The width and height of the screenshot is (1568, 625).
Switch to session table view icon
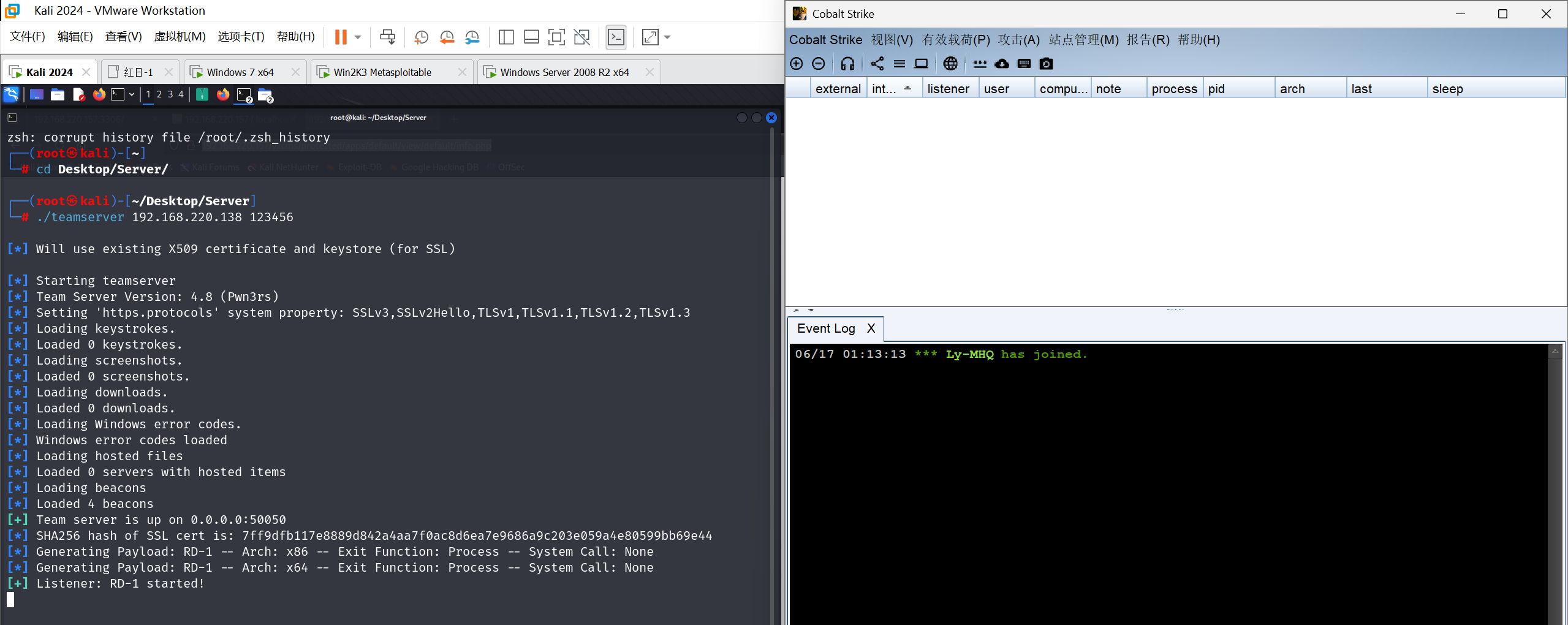(900, 64)
